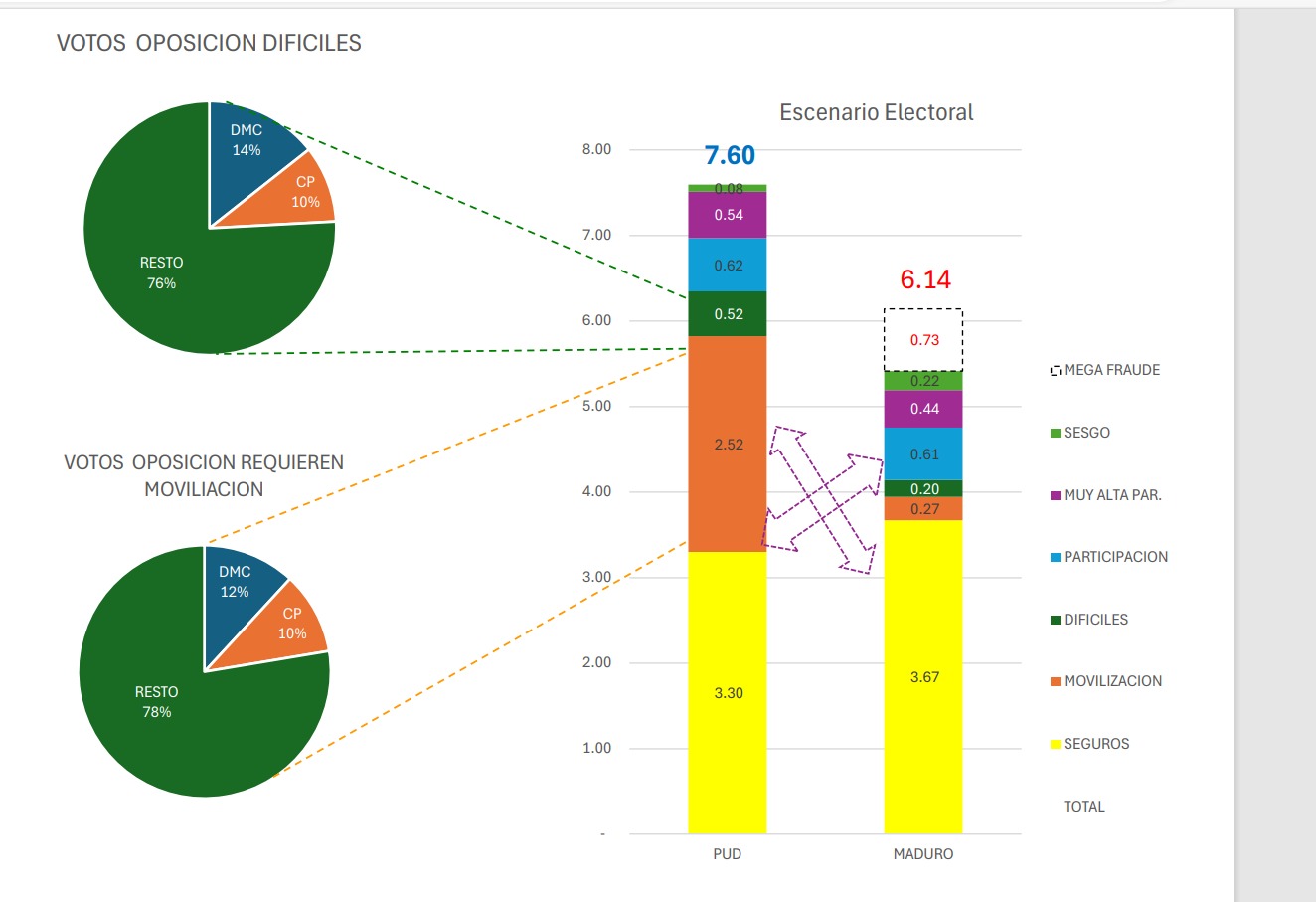
Task: Select the dark green DIFICILES legend marker
Action: [1056, 620]
